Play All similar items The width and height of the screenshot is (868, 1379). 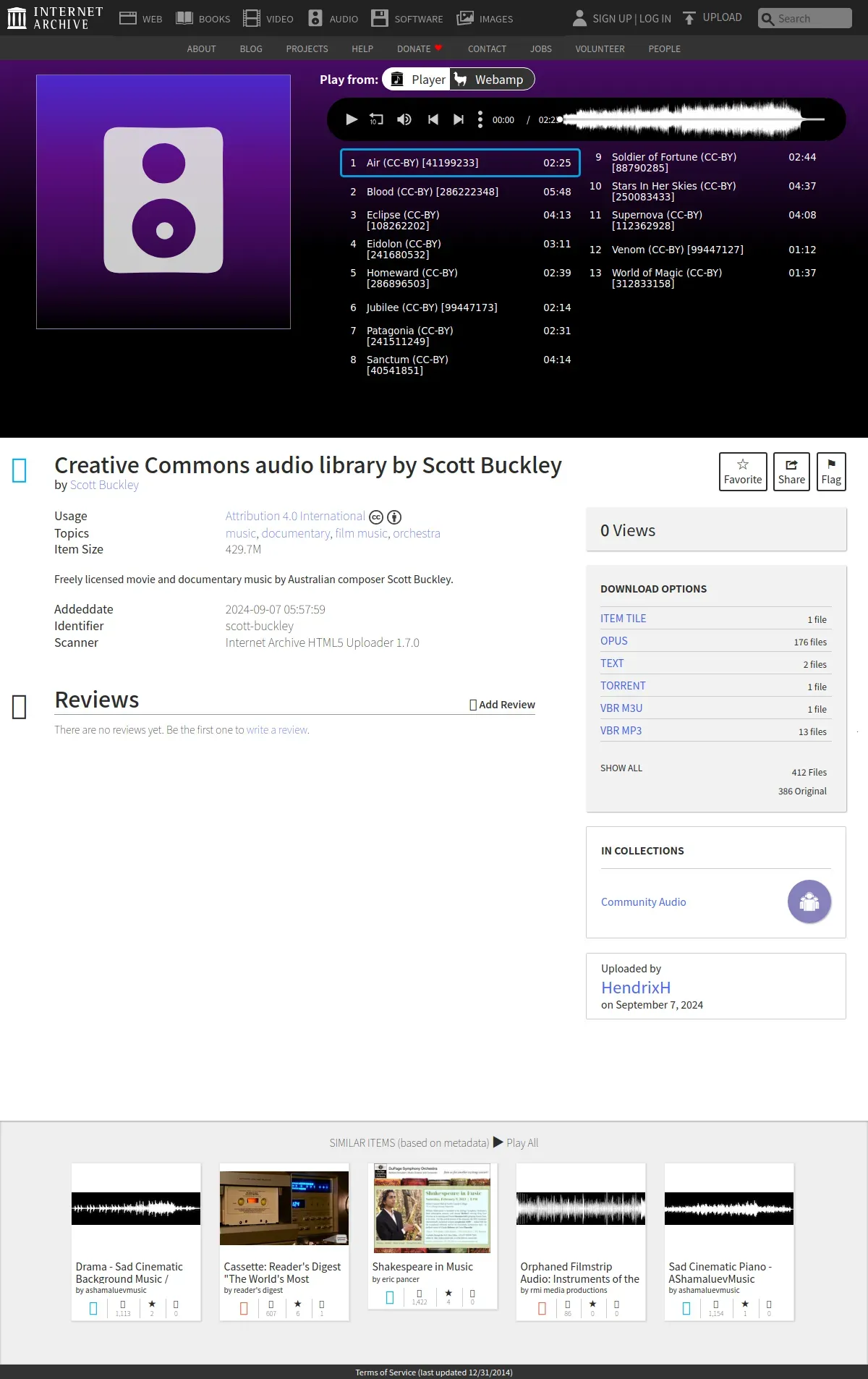pyautogui.click(x=516, y=1143)
